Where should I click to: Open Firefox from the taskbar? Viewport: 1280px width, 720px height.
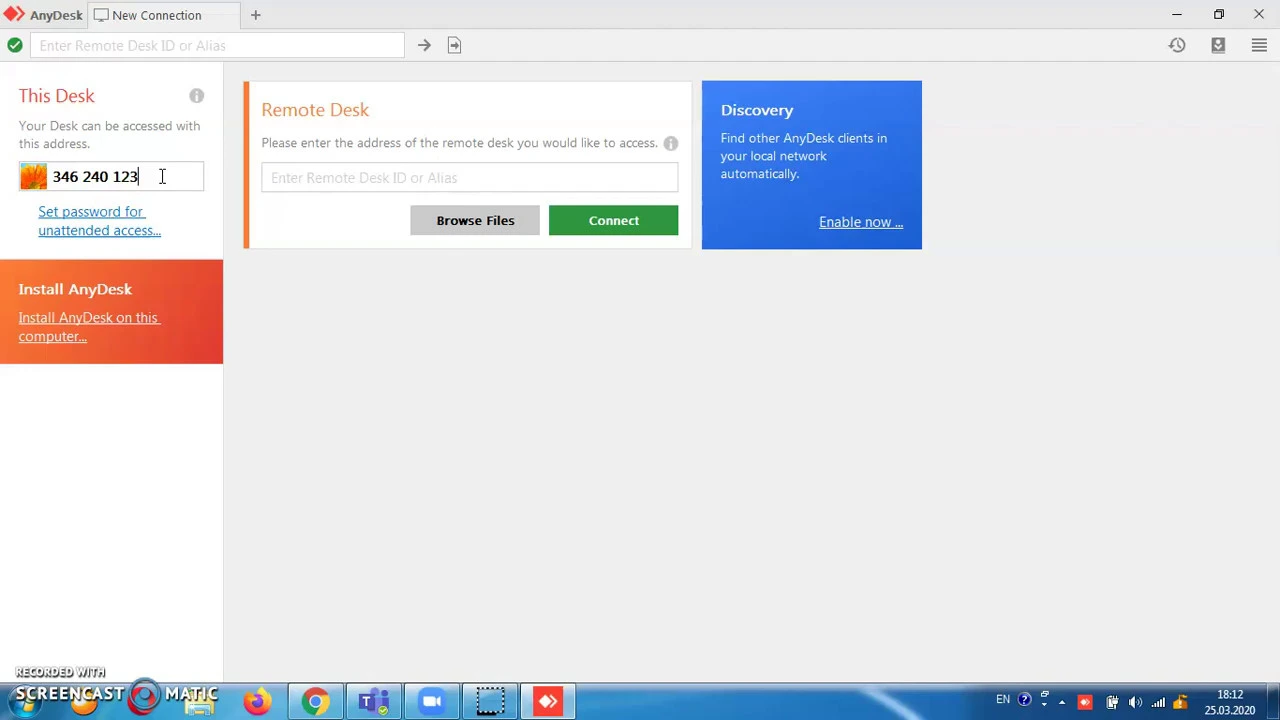(x=257, y=701)
